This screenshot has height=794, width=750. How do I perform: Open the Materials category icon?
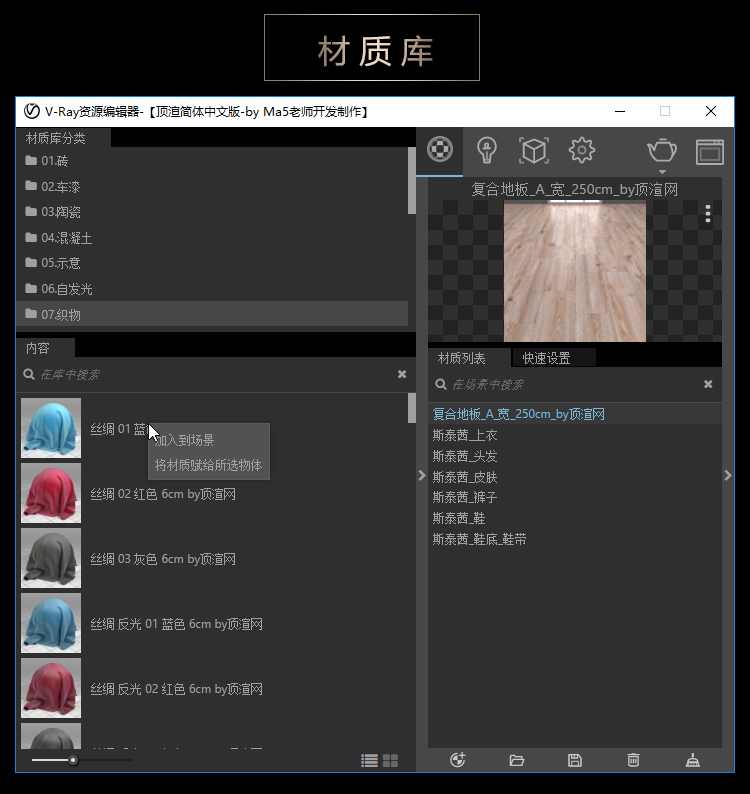point(440,150)
